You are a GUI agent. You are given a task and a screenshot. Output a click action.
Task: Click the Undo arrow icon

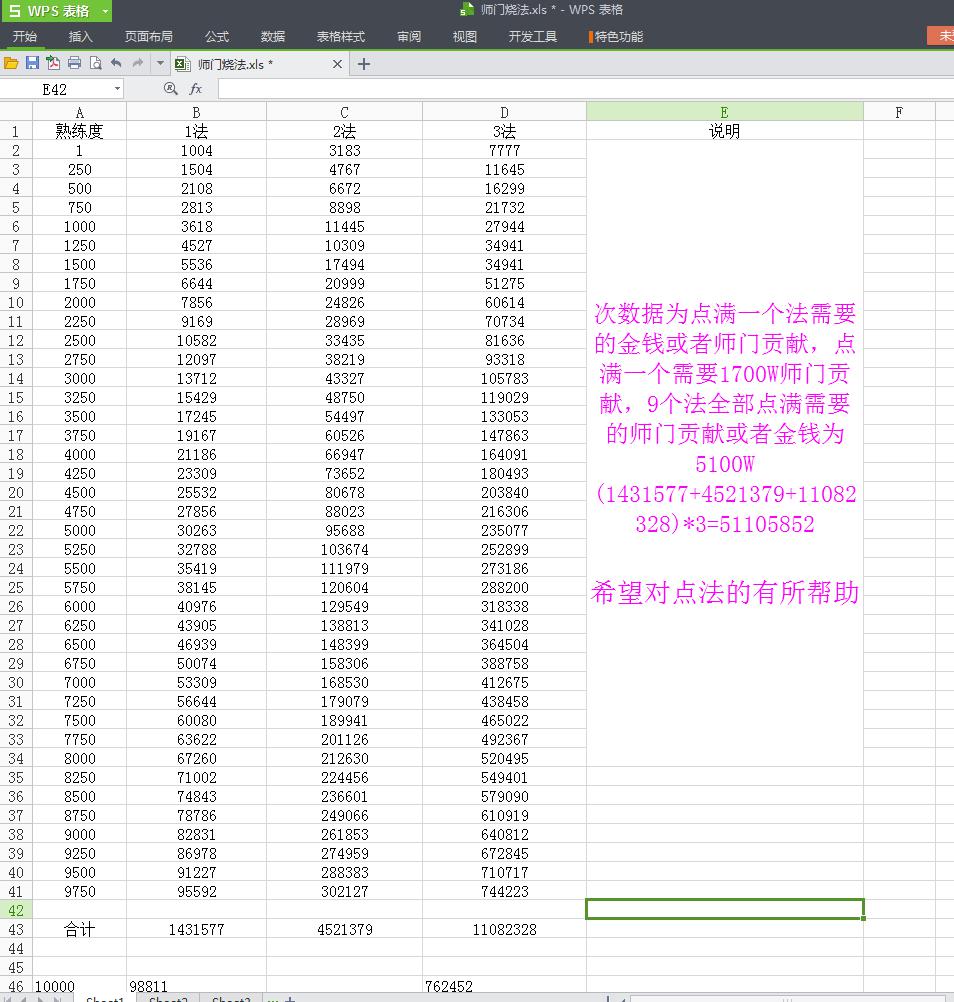pos(116,63)
